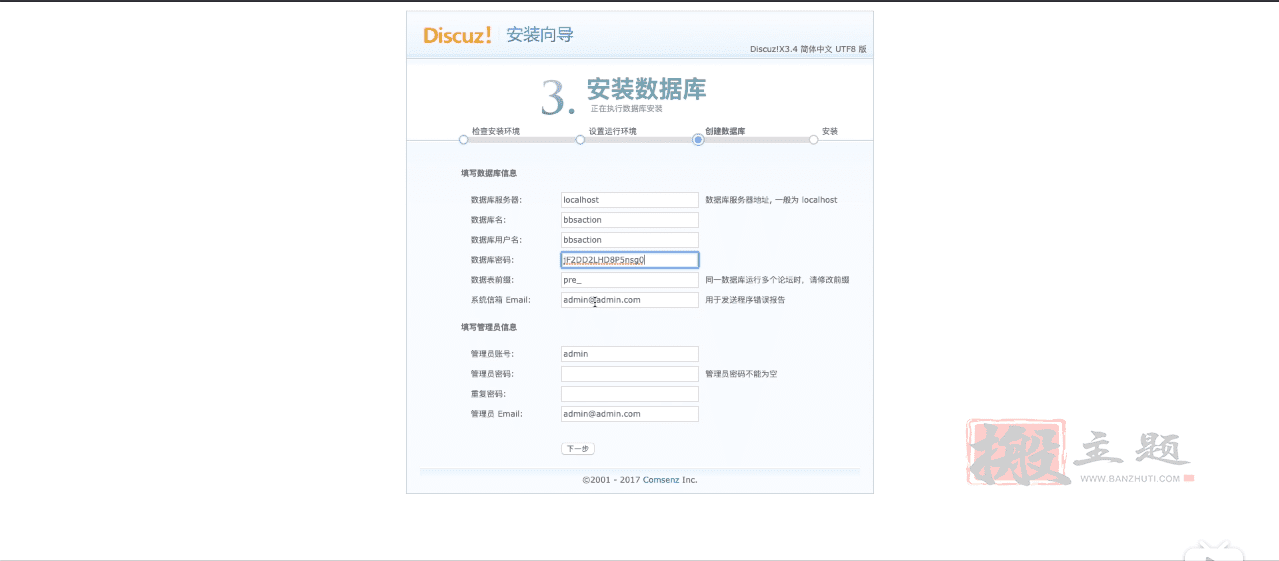Click the system Email field (系统信箱)

(x=629, y=300)
